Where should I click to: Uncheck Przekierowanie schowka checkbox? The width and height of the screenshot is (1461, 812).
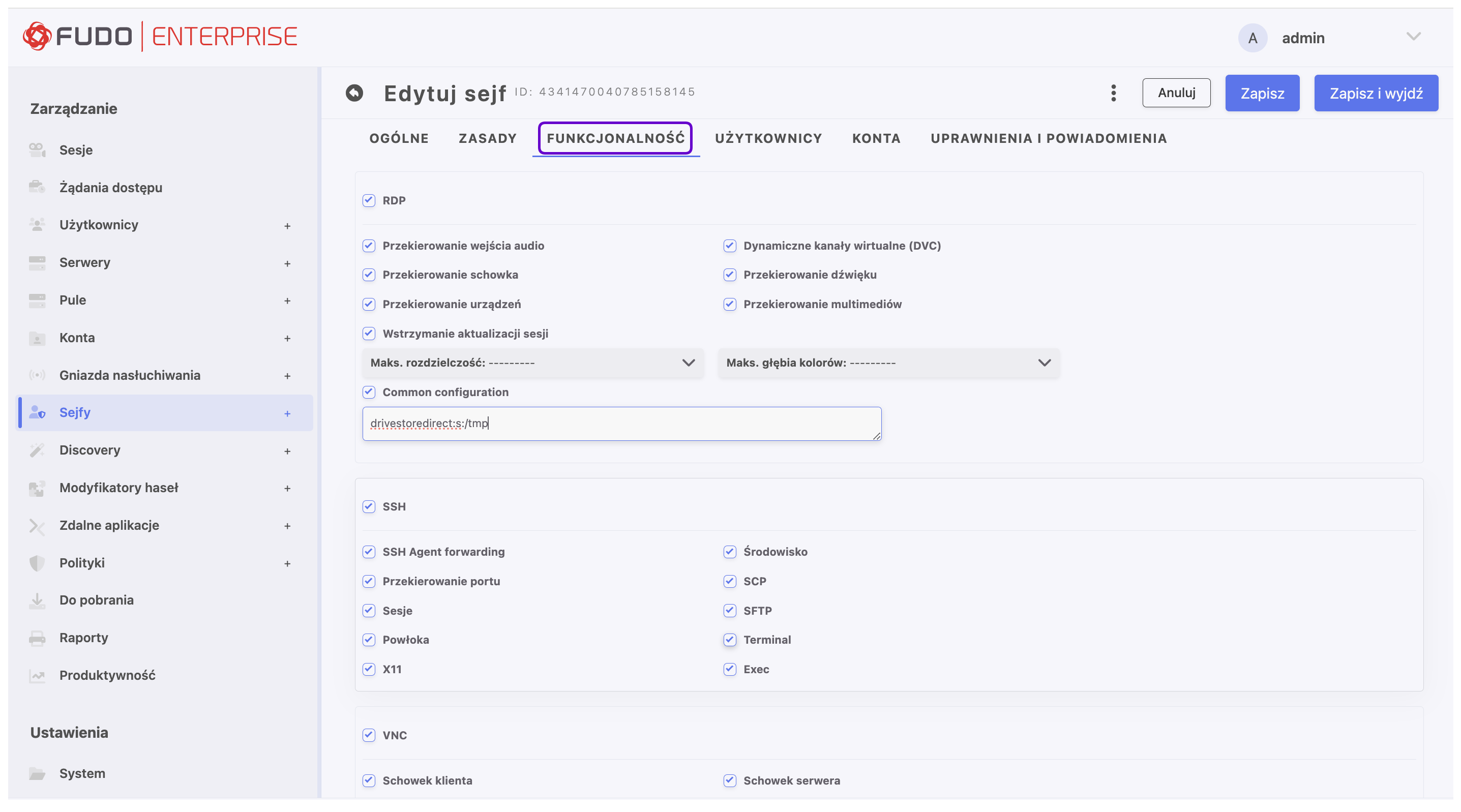tap(369, 275)
